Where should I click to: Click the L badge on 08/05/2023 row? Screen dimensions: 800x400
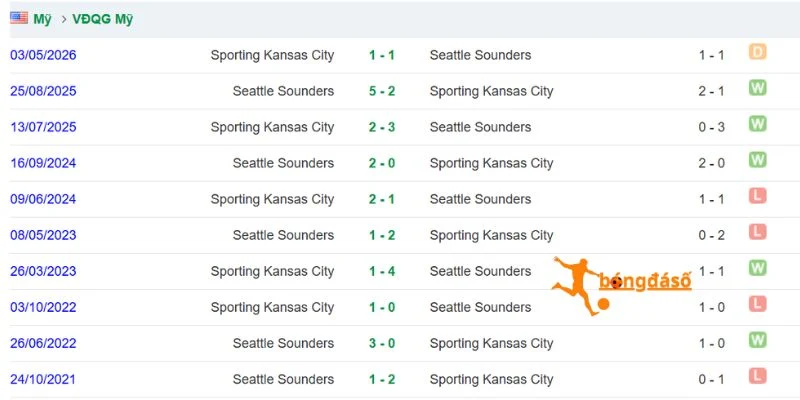758,232
